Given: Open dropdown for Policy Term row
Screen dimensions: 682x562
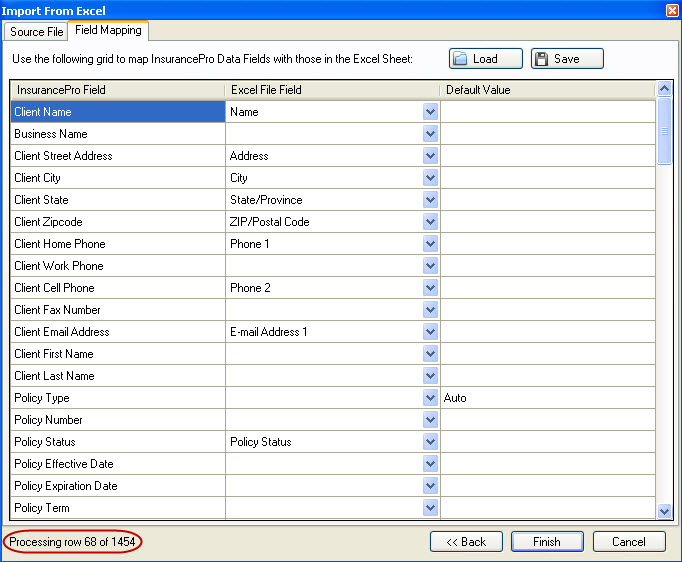Looking at the screenshot, I should pyautogui.click(x=430, y=508).
